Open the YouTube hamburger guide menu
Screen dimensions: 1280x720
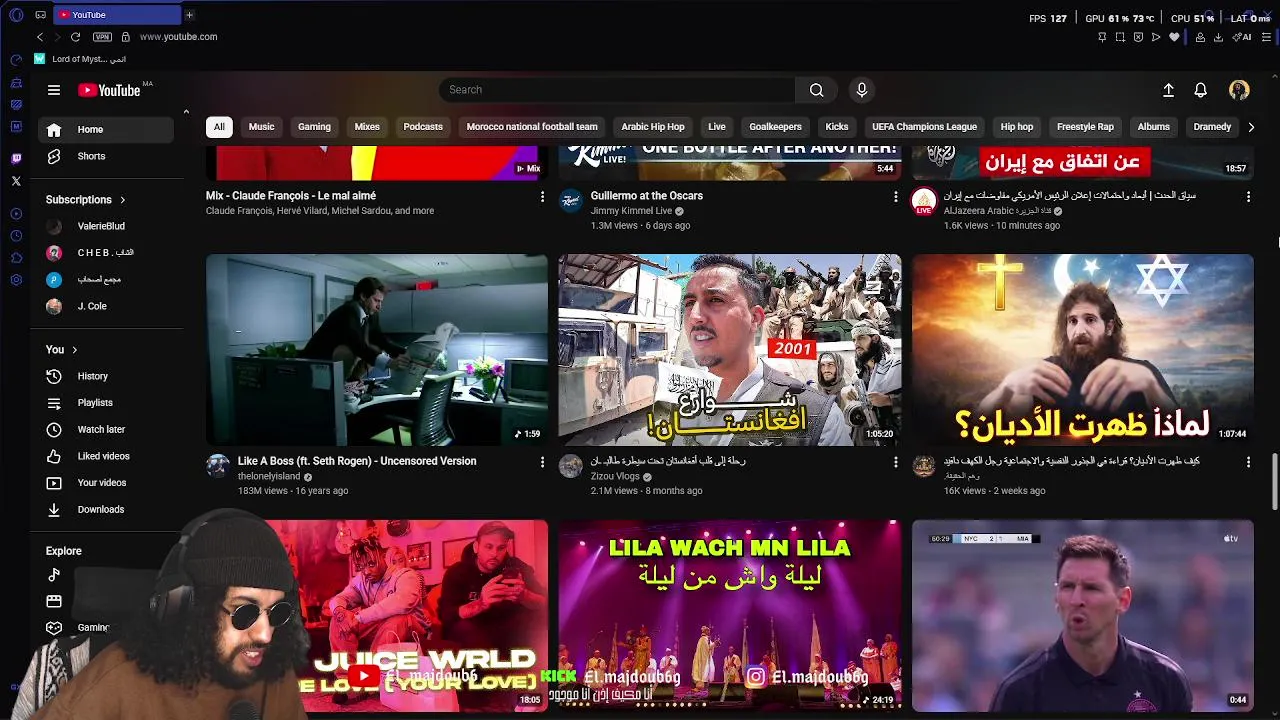(x=54, y=90)
